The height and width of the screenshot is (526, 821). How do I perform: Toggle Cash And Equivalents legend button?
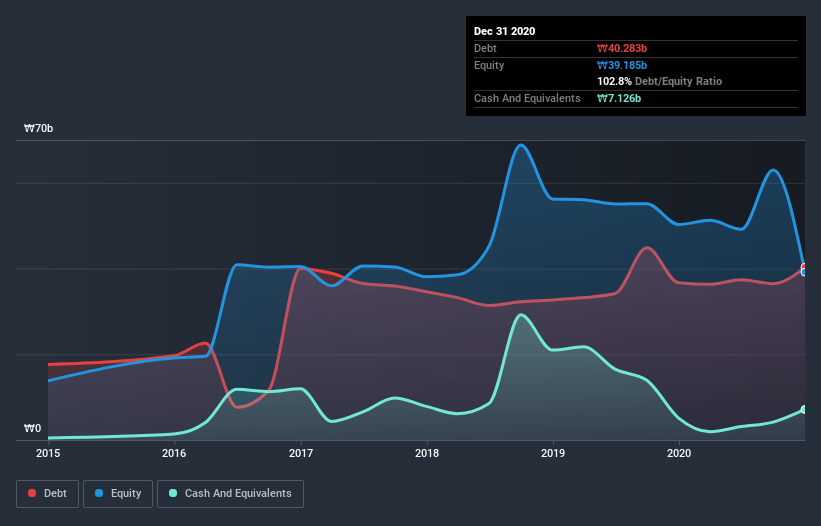(x=230, y=494)
